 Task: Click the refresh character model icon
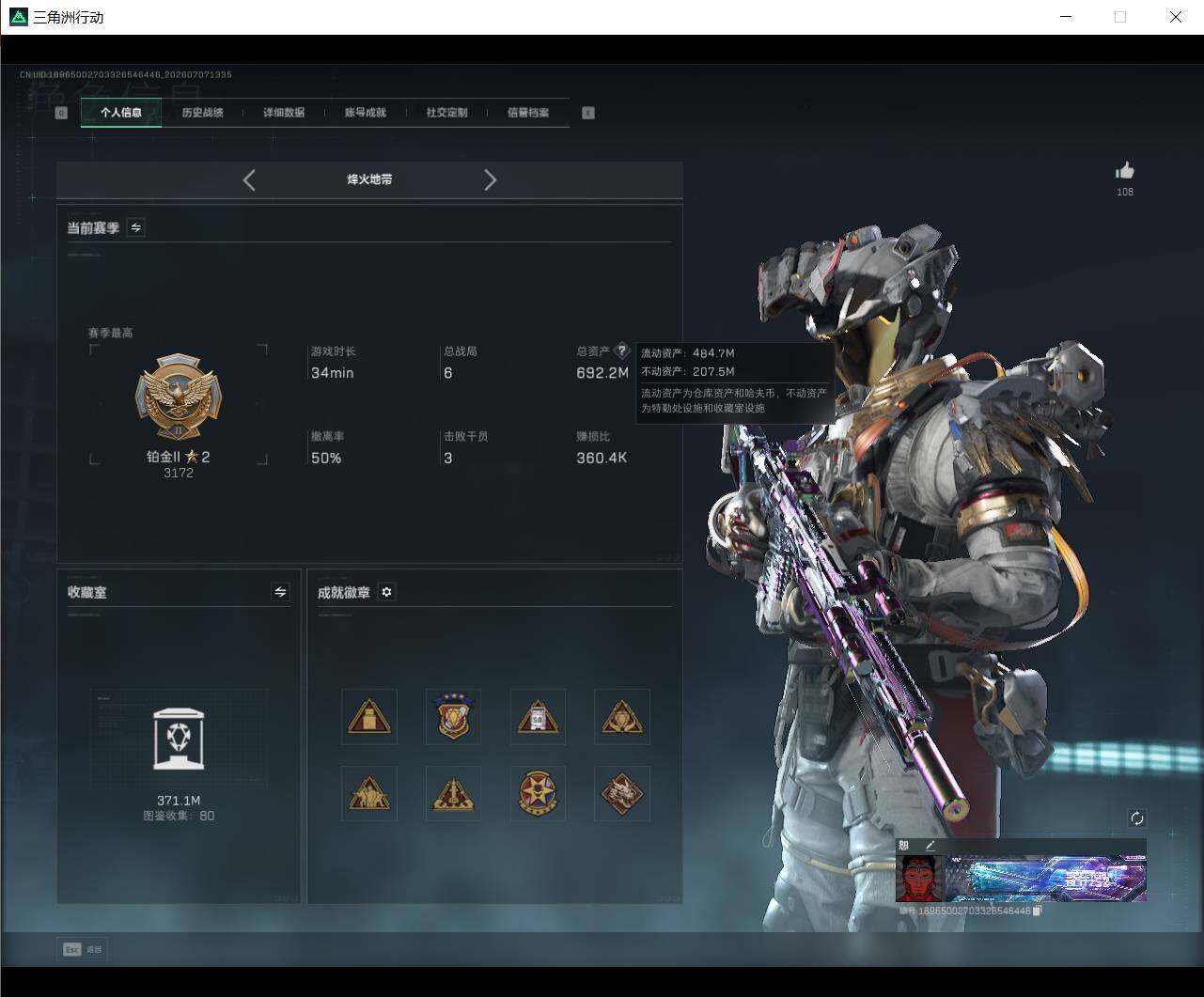coord(1136,818)
